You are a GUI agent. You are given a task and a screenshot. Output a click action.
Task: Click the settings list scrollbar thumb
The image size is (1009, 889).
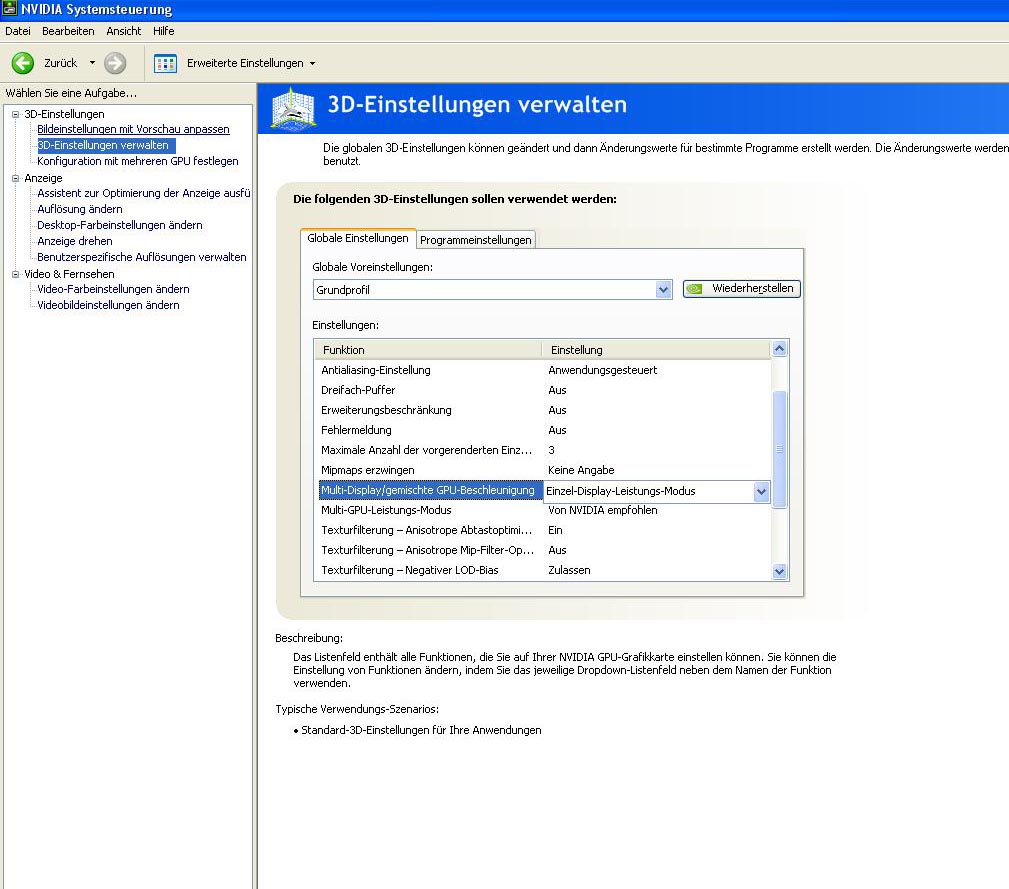tap(779, 449)
